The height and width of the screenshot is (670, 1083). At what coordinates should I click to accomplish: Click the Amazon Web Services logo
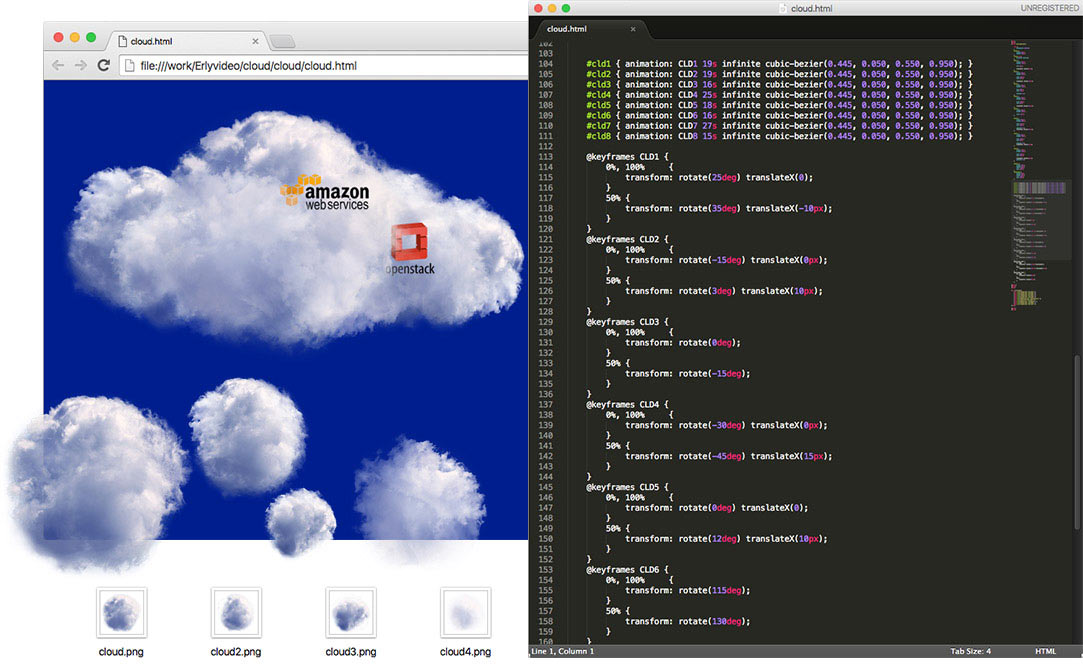[x=324, y=191]
